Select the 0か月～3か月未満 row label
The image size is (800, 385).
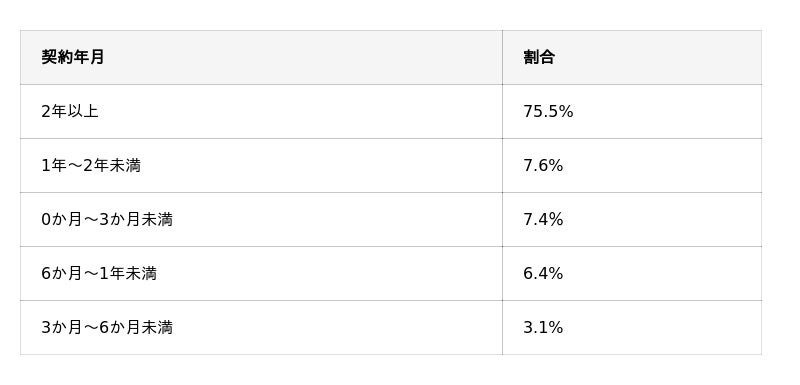coord(107,220)
